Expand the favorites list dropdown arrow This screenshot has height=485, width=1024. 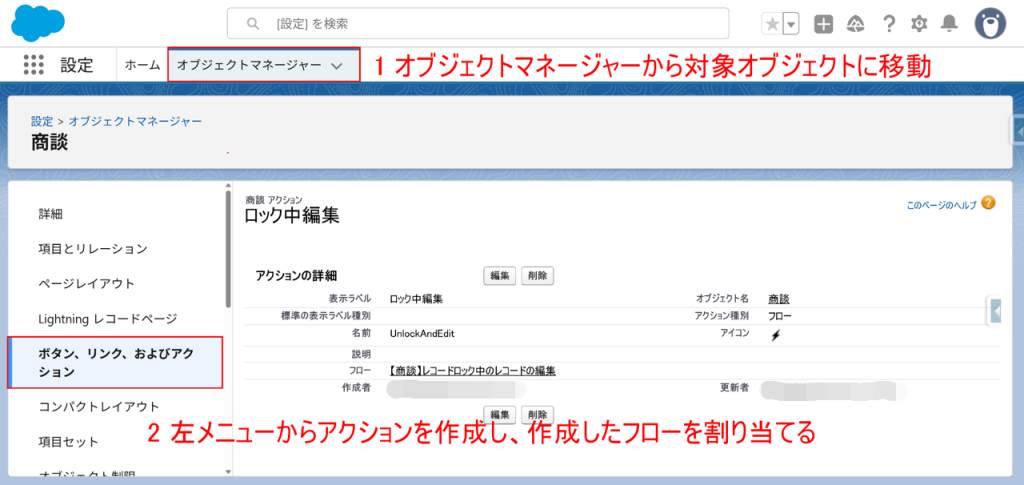[791, 23]
